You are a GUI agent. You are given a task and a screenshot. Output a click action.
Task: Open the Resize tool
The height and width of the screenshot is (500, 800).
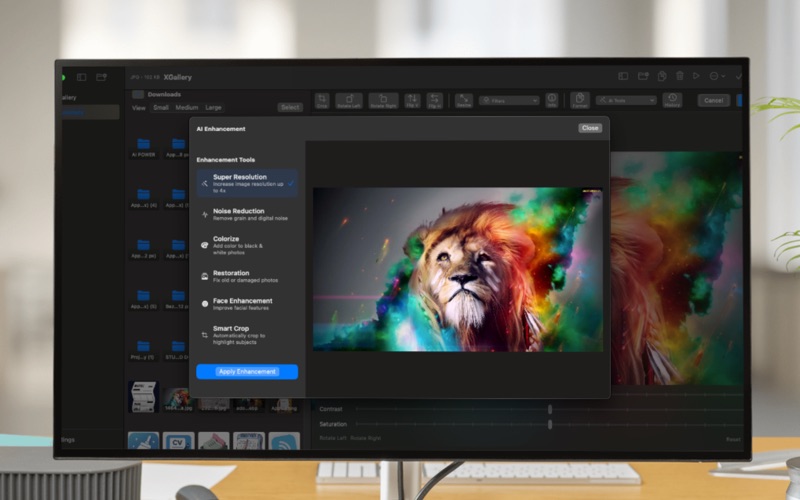pos(464,101)
